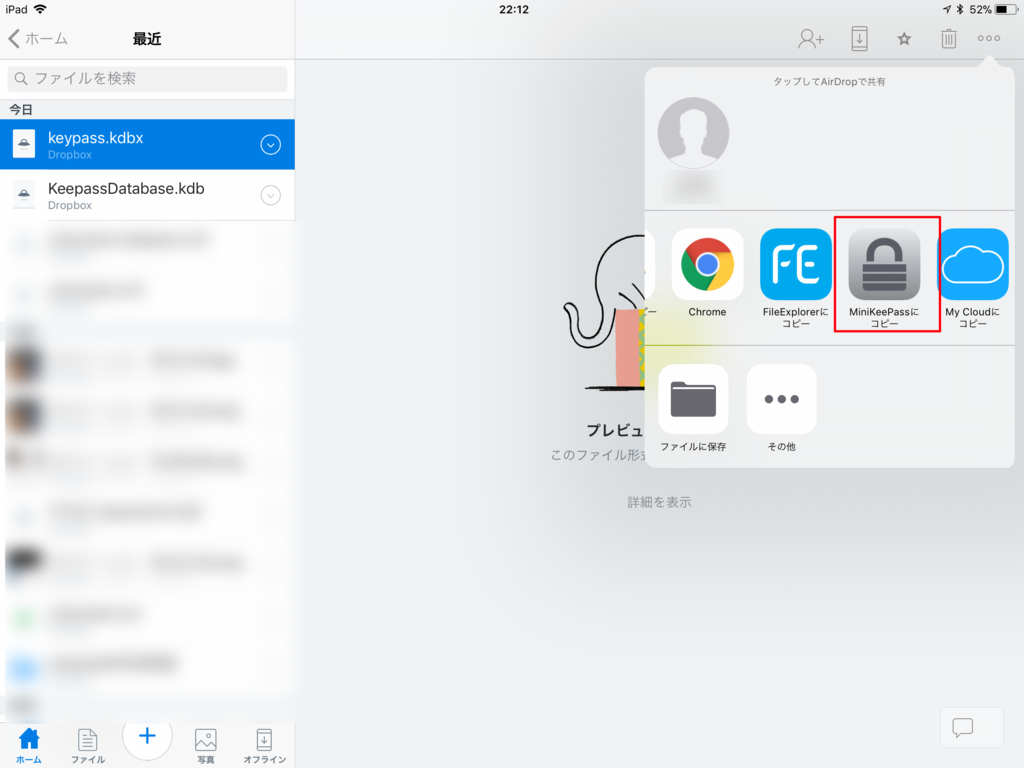This screenshot has width=1024, height=768.
Task: Open the comment bubble button
Action: pyautogui.click(x=963, y=727)
